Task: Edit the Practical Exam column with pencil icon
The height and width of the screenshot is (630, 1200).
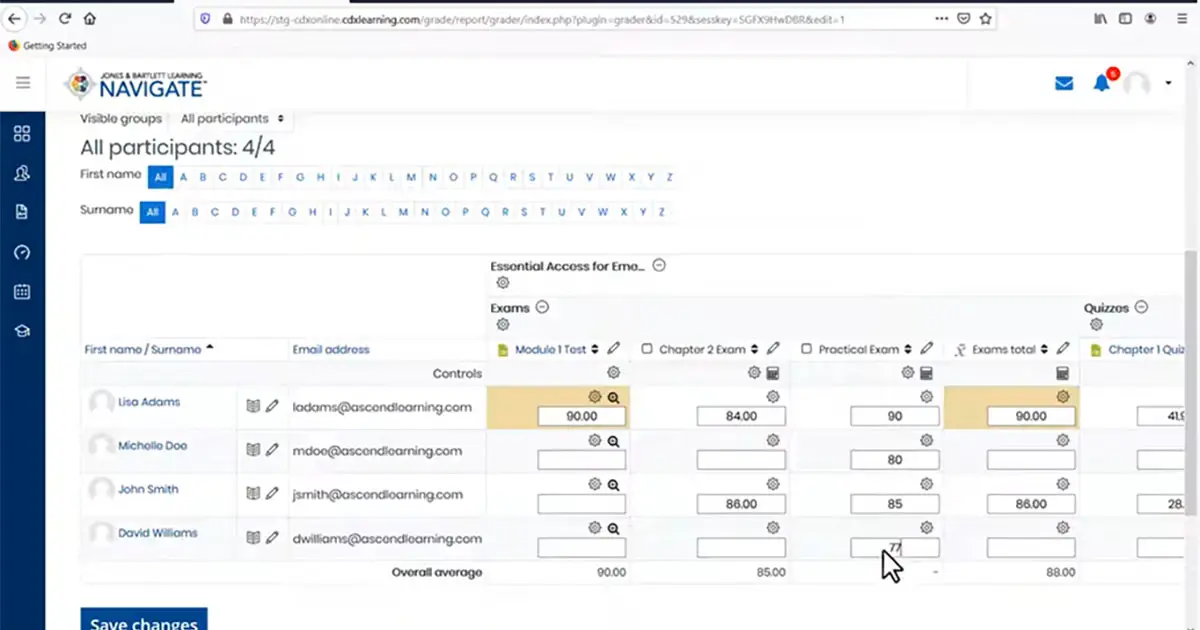Action: pos(927,348)
